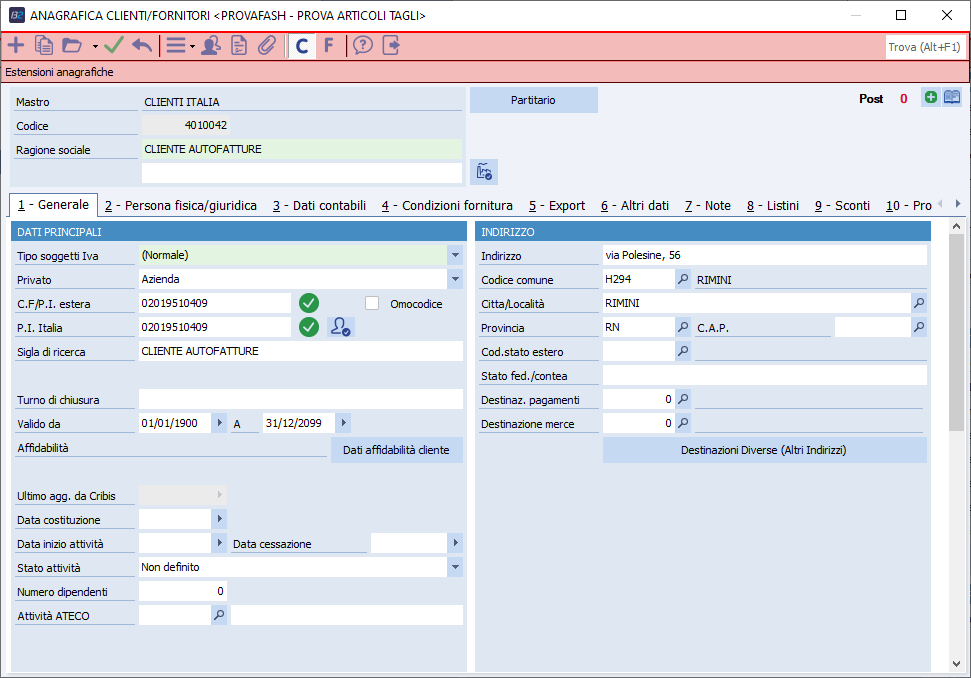Click the plus icon to add new record
Screen dimensions: 971x678
click(16, 45)
